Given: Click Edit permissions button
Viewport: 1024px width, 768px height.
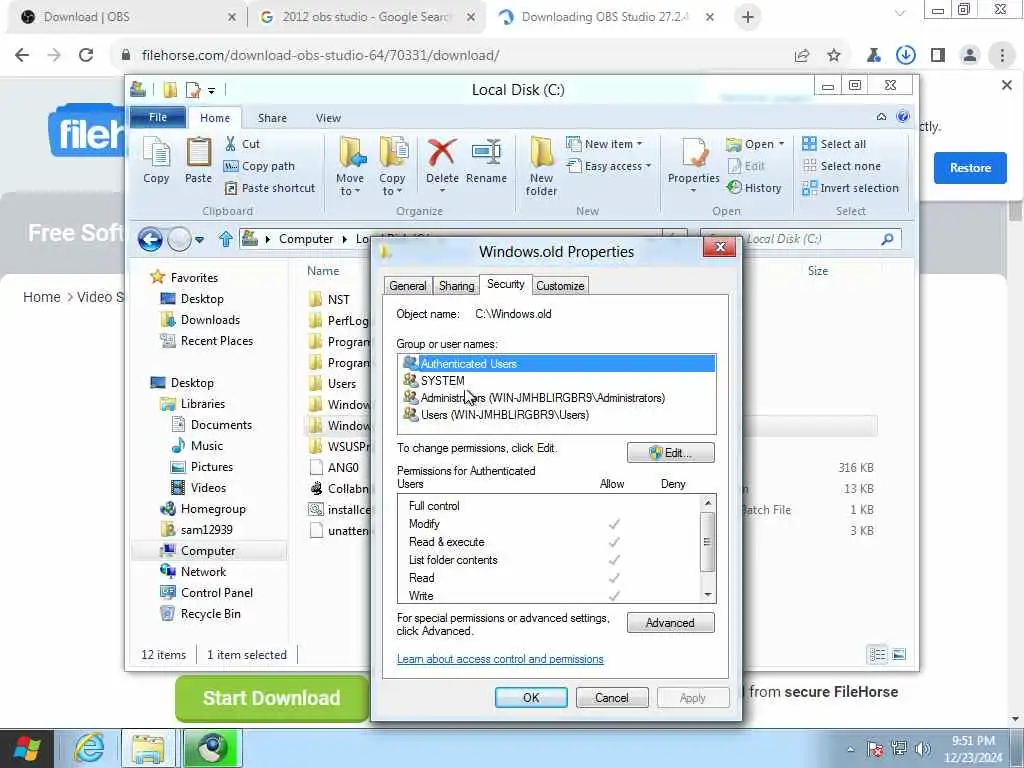Looking at the screenshot, I should [x=671, y=453].
